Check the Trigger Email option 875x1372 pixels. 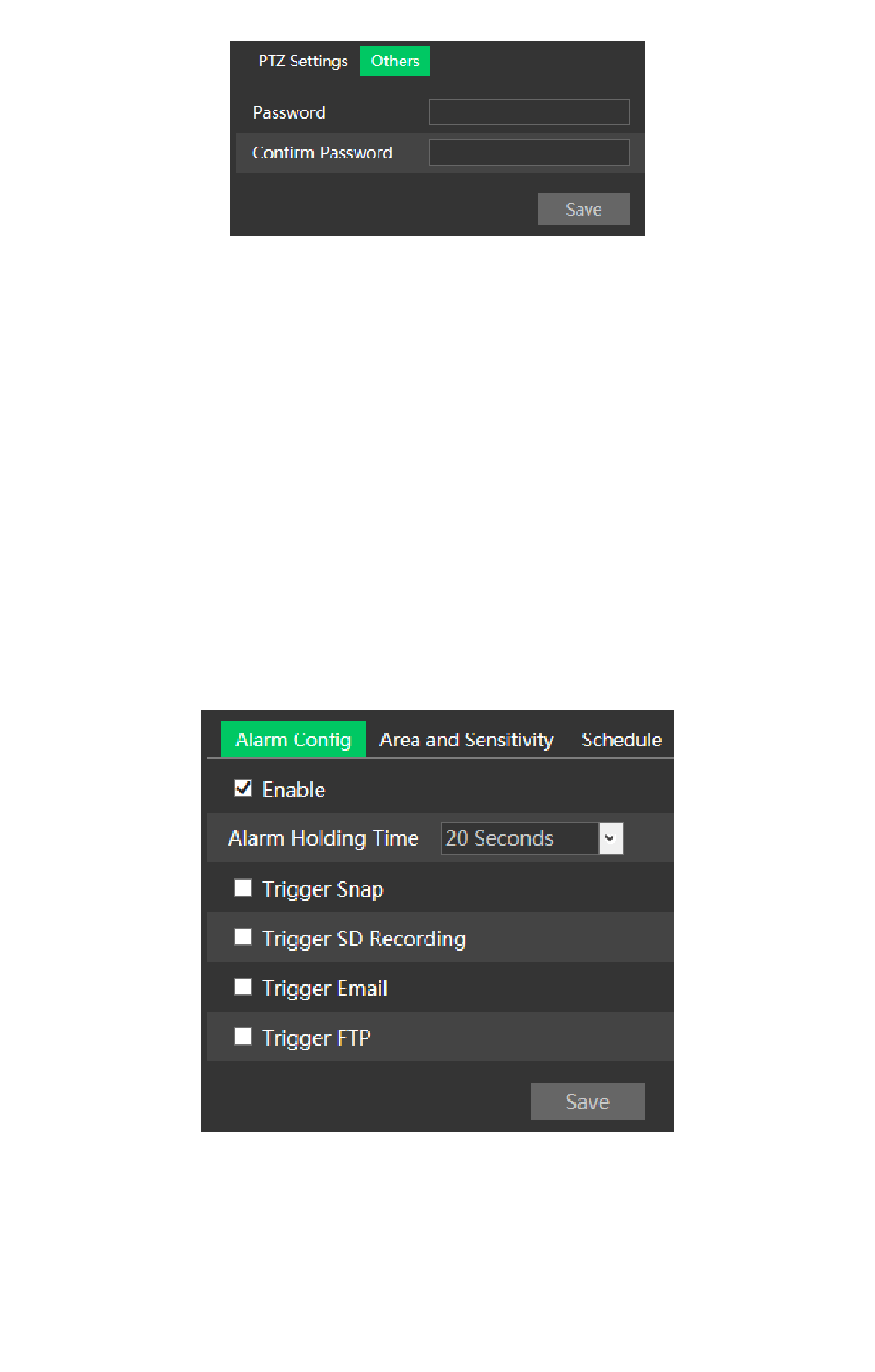[x=243, y=987]
